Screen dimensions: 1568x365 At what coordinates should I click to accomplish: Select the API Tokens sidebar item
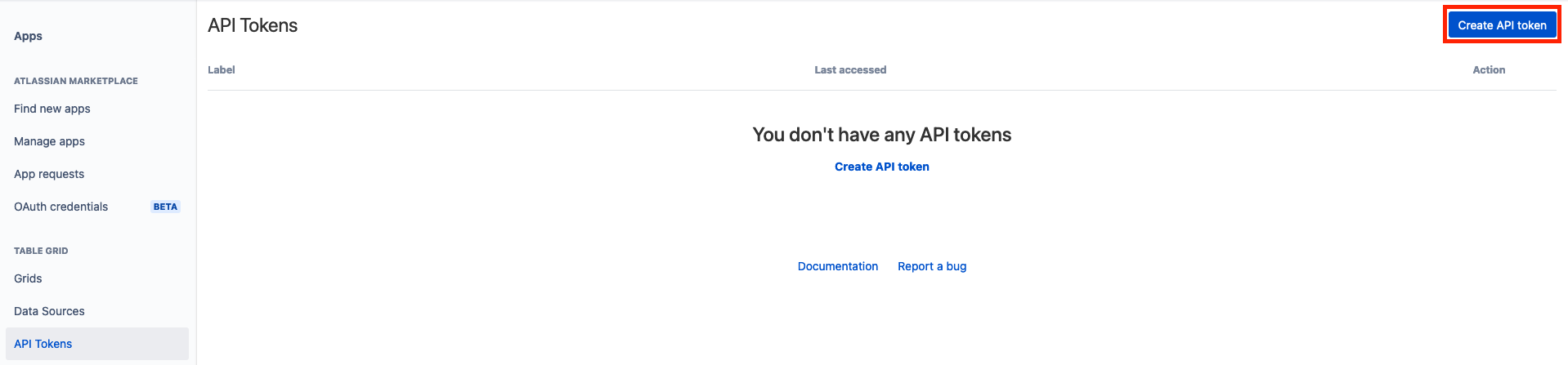tap(43, 344)
